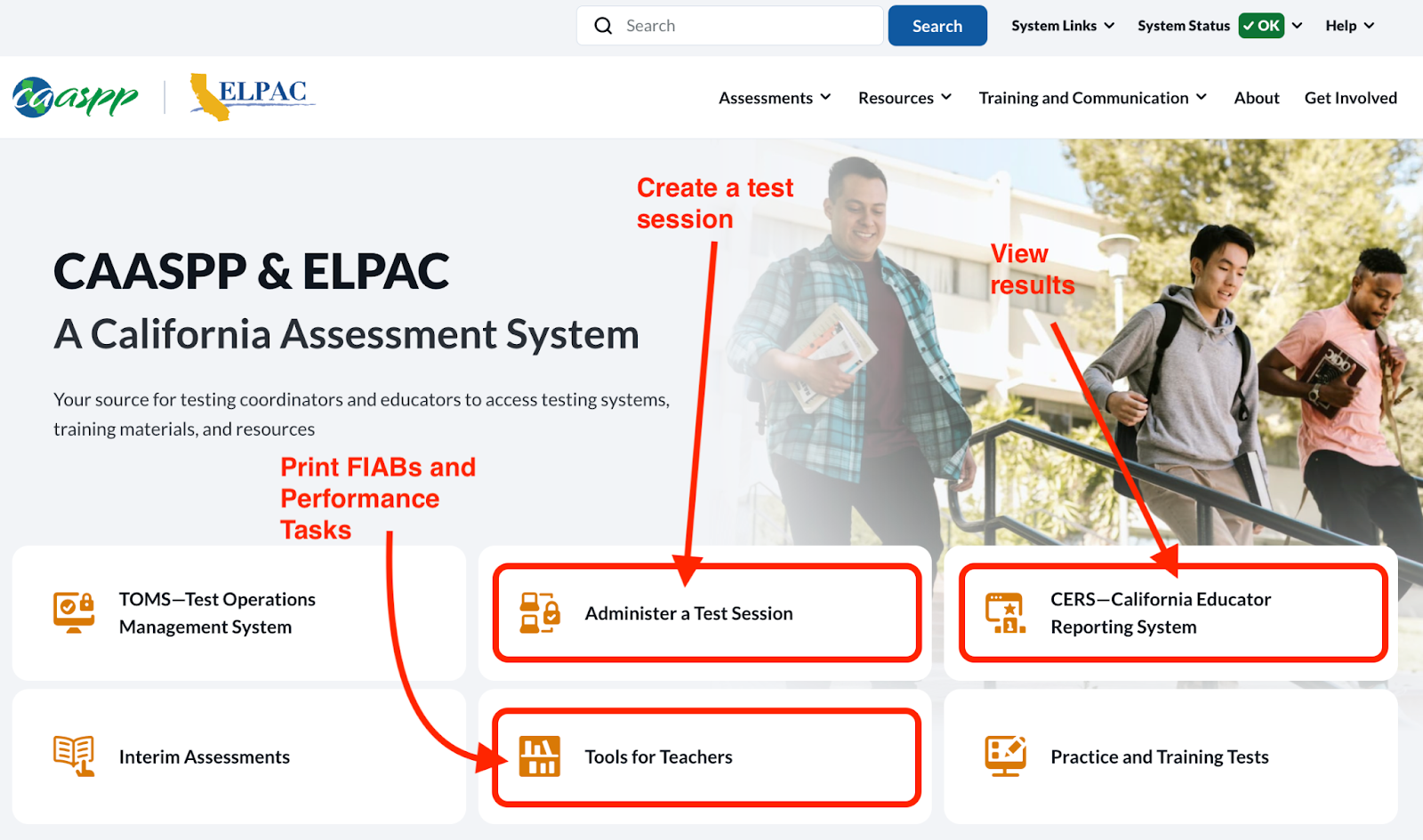The image size is (1423, 840).
Task: Open the Help dropdown menu
Action: click(1350, 26)
